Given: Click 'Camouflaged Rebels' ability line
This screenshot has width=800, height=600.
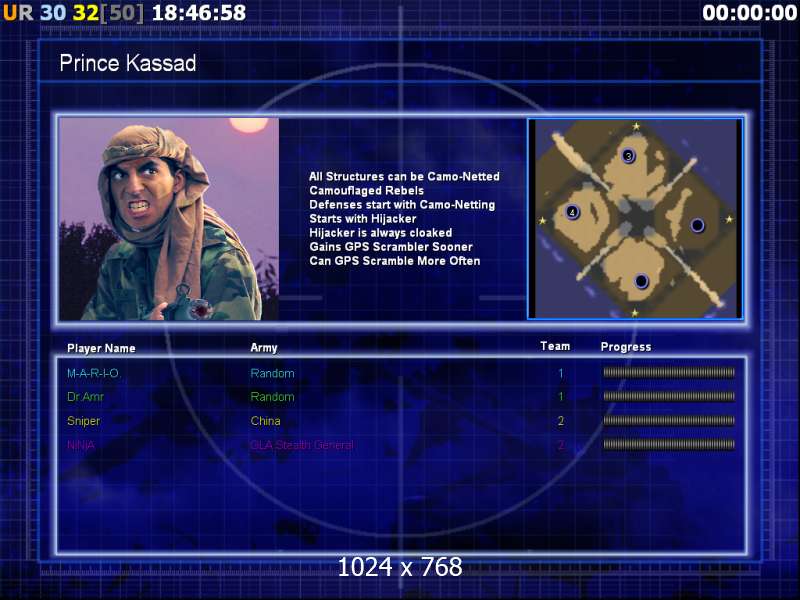Looking at the screenshot, I should pos(366,191).
